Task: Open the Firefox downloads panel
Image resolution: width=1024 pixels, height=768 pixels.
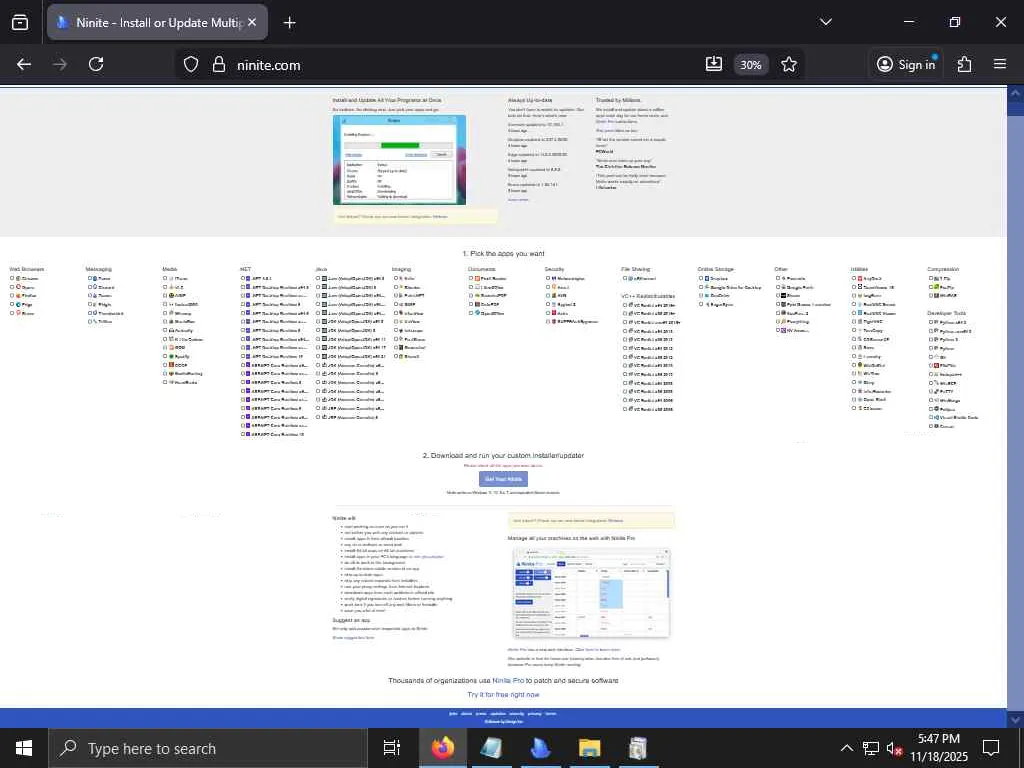Action: [x=714, y=64]
